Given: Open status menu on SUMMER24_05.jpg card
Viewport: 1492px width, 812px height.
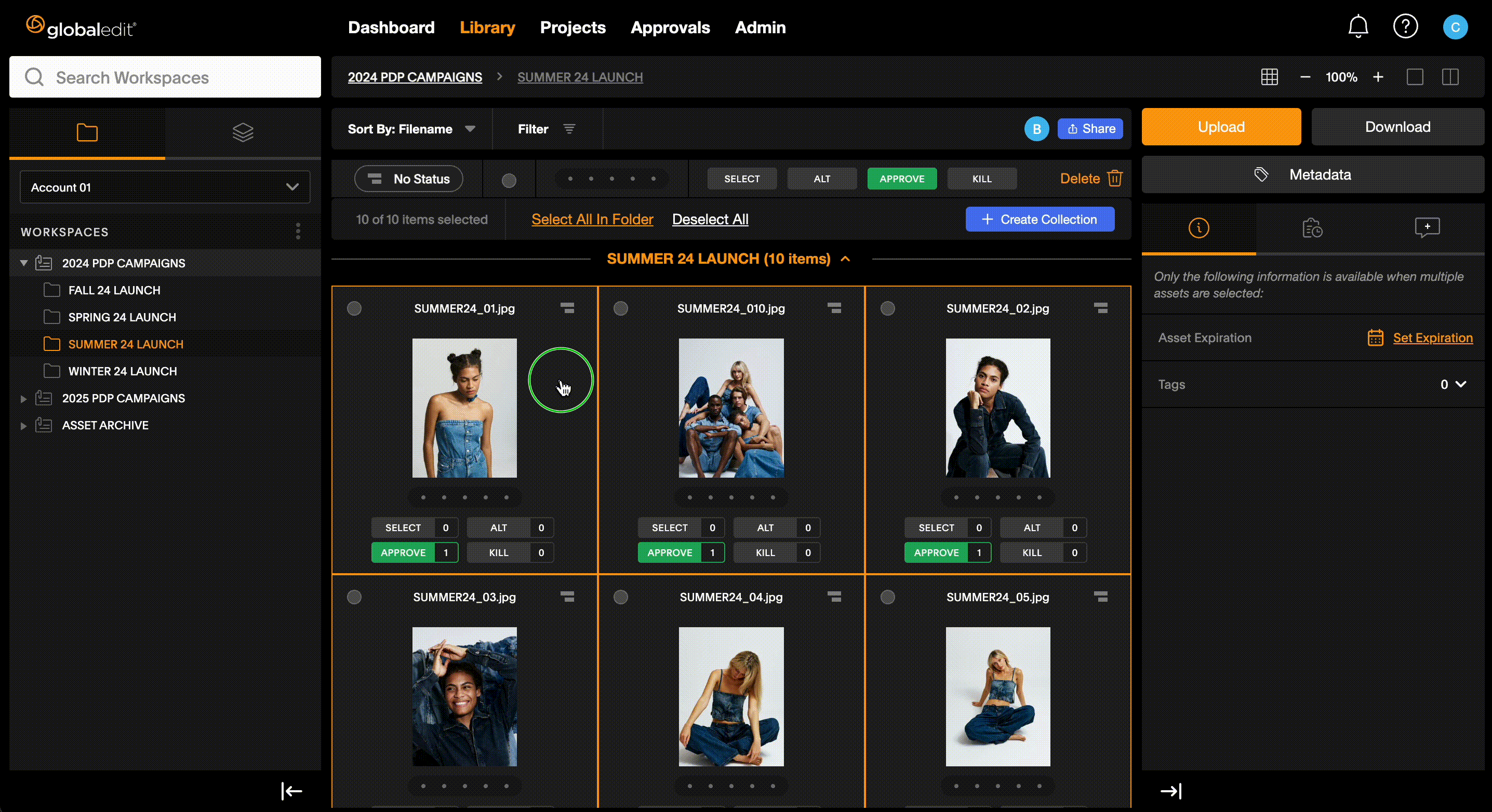Looking at the screenshot, I should pyautogui.click(x=1100, y=597).
